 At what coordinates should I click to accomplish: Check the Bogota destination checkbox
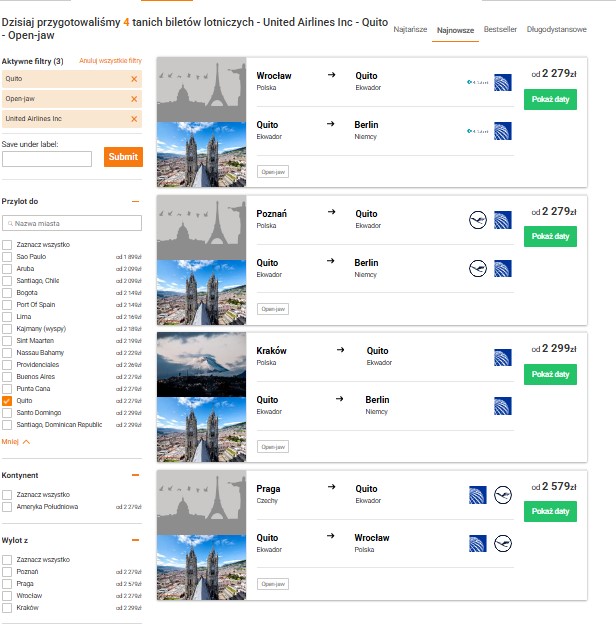click(x=7, y=293)
